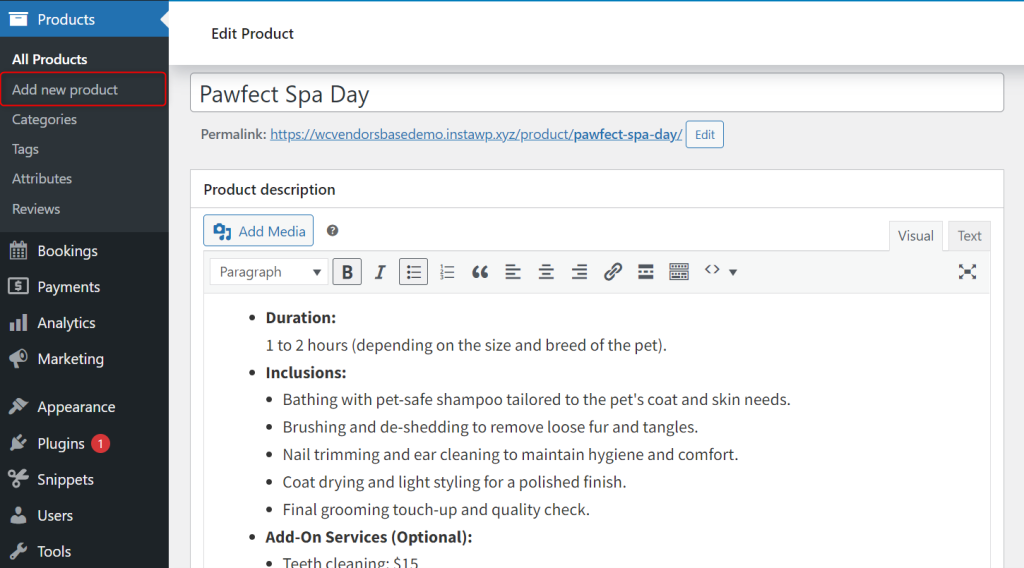Screen dimensions: 1024x568
Task: Click the Snippets scissors icon
Action: (18, 479)
